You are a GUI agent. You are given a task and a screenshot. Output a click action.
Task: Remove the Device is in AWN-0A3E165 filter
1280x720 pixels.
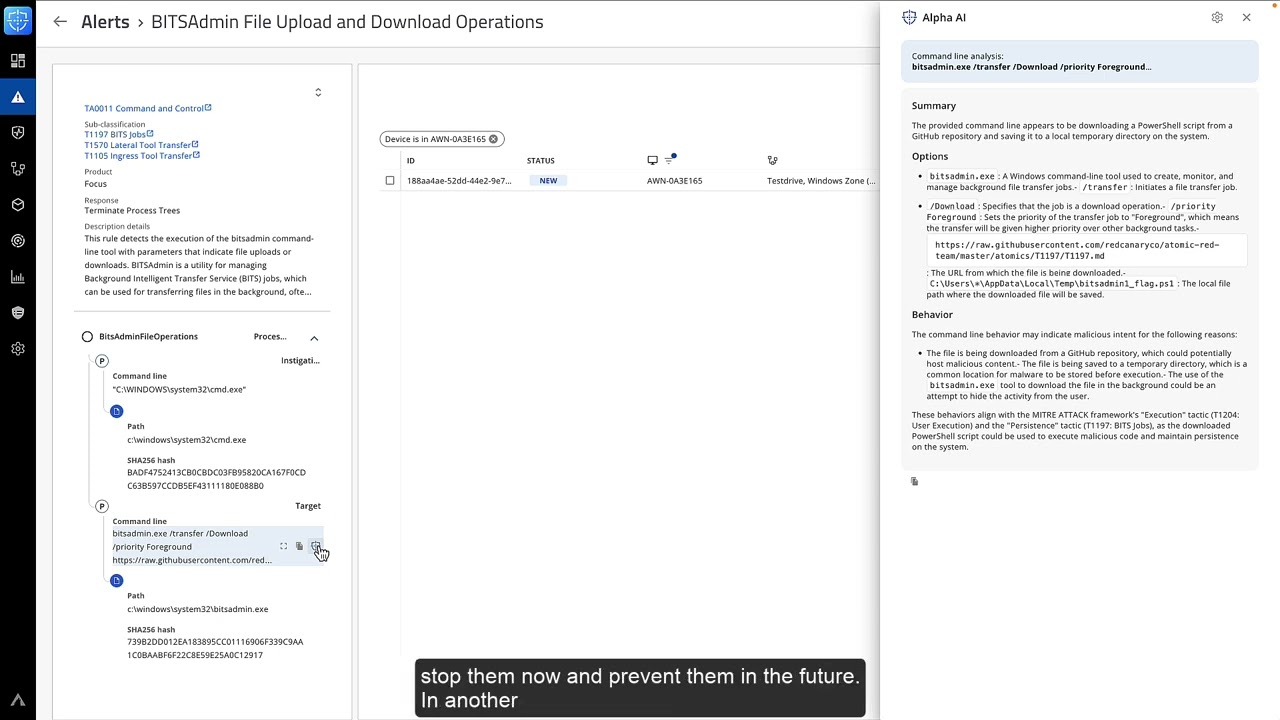point(493,139)
